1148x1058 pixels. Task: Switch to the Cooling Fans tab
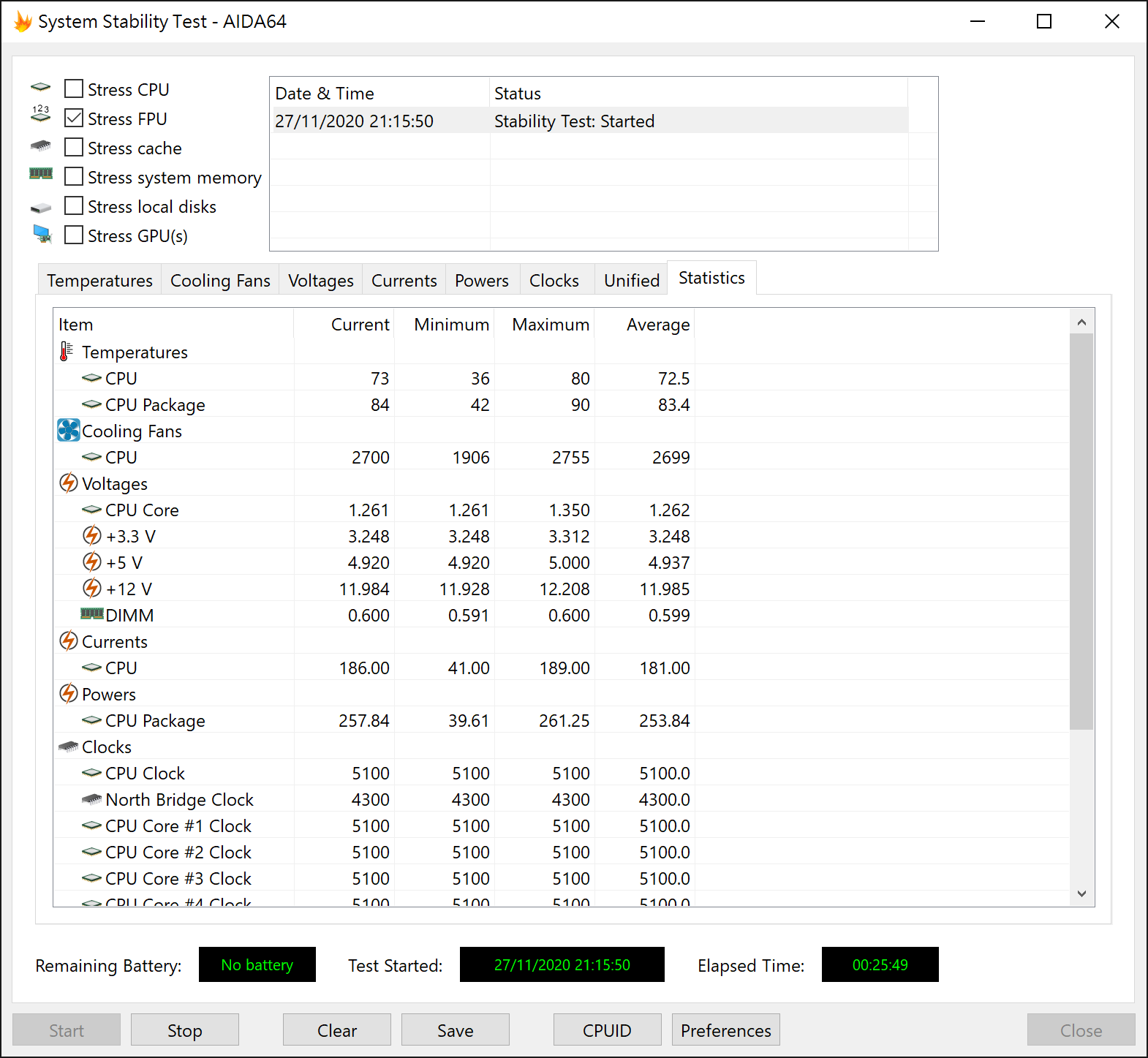(x=220, y=281)
